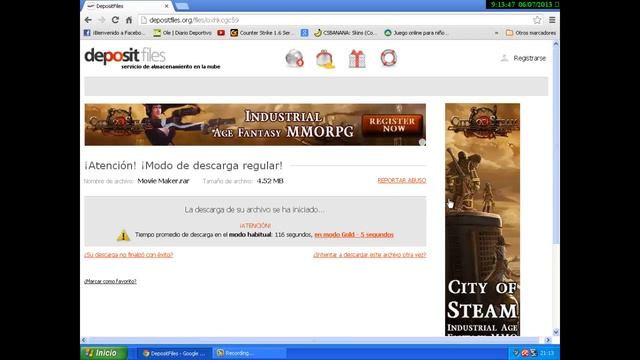
Task: Click the red shield tray icon
Action: [525, 353]
